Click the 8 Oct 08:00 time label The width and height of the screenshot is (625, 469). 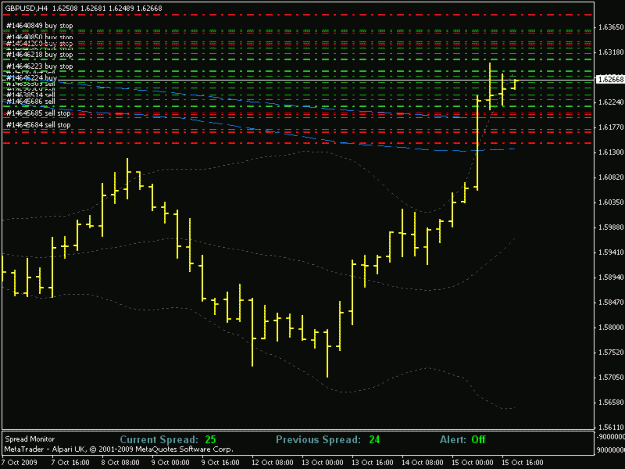coord(120,463)
